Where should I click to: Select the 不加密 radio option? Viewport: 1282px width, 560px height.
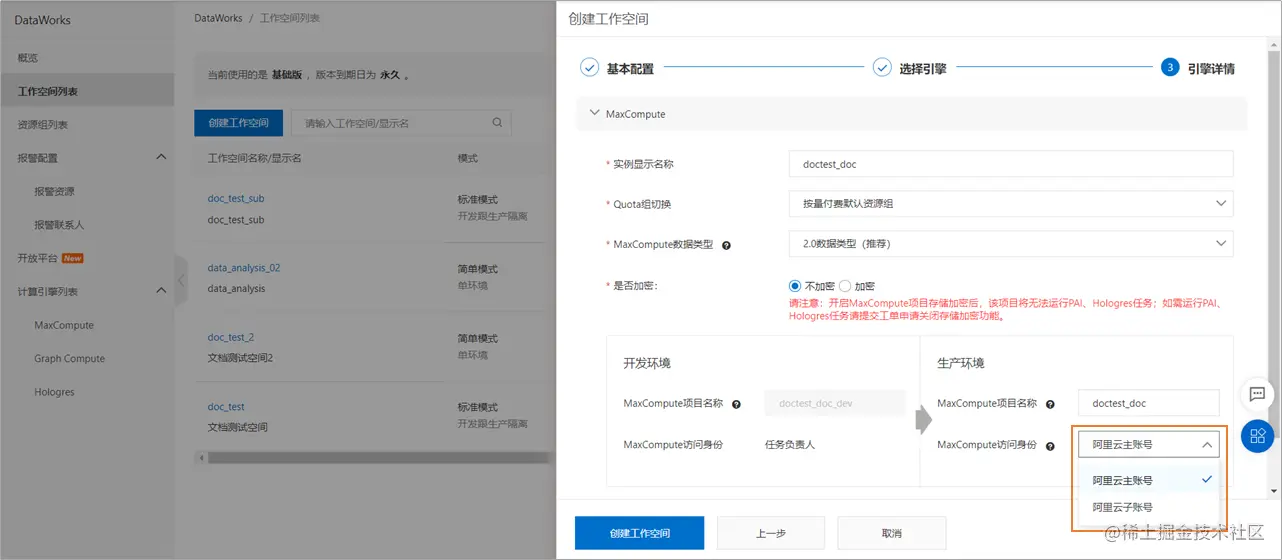tap(795, 286)
